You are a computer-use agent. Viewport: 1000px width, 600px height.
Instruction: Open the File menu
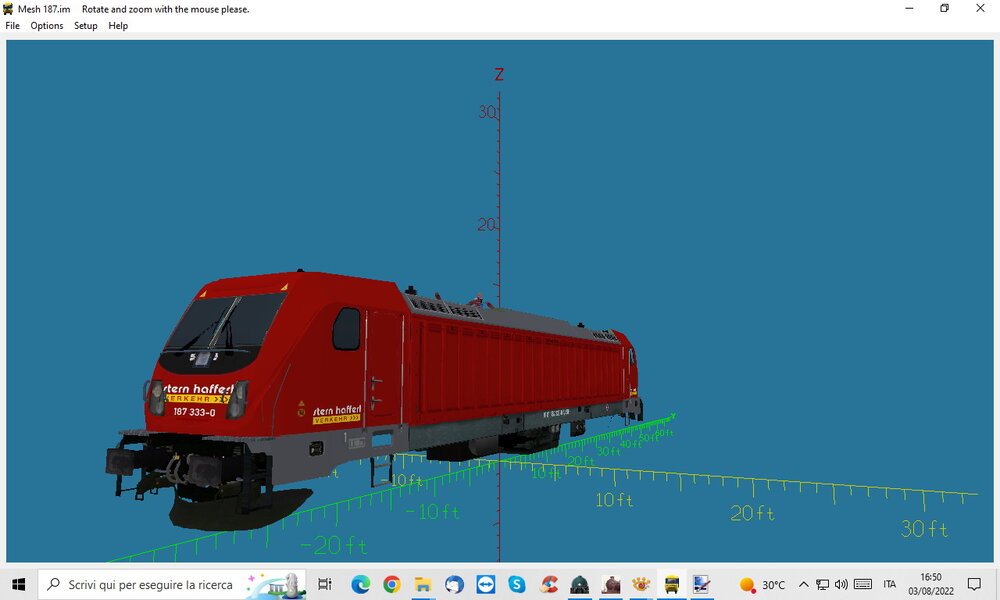click(x=12, y=26)
